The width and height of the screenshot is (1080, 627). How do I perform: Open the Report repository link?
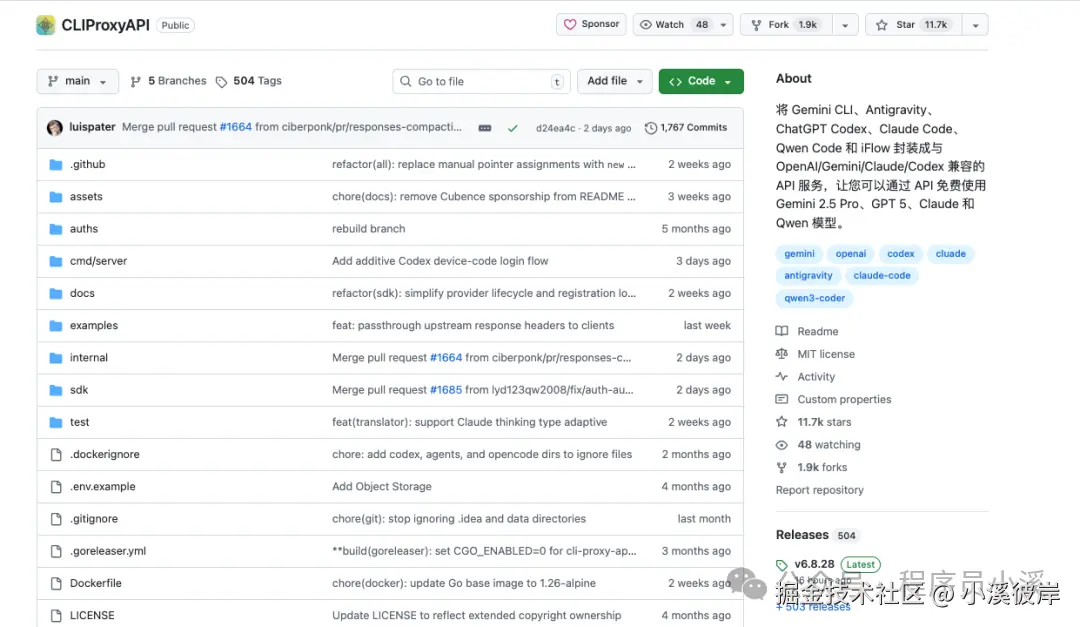(819, 491)
